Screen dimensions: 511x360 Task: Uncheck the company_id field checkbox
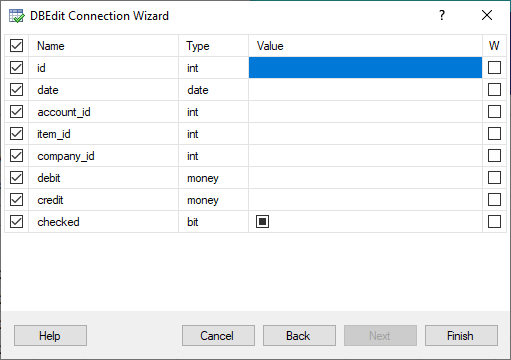(x=16, y=156)
